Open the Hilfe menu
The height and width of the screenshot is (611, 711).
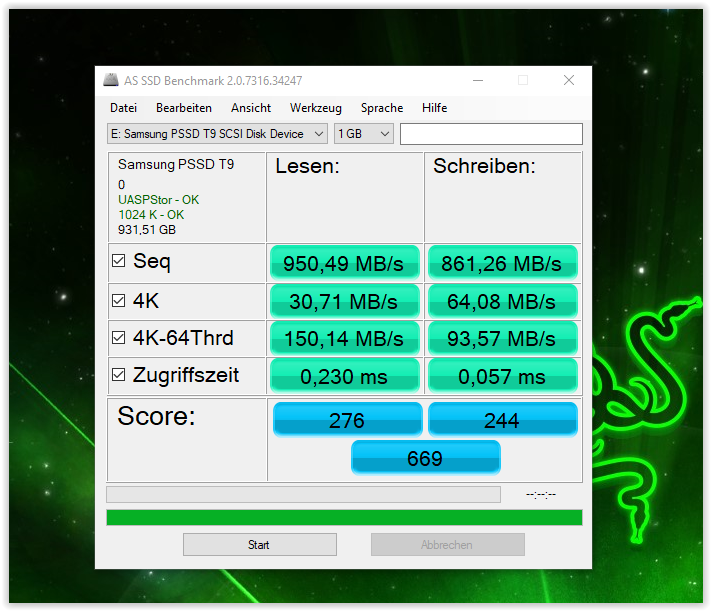click(x=434, y=108)
